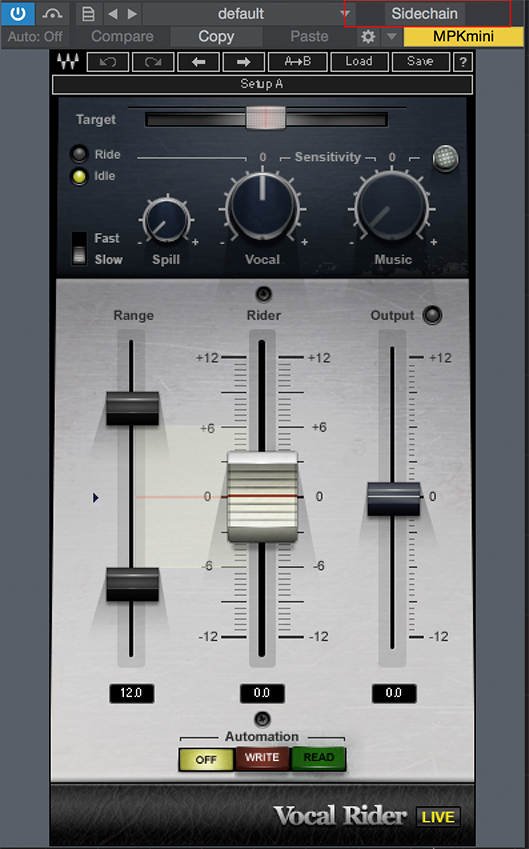Open the Setup A preset bar

[x=262, y=84]
